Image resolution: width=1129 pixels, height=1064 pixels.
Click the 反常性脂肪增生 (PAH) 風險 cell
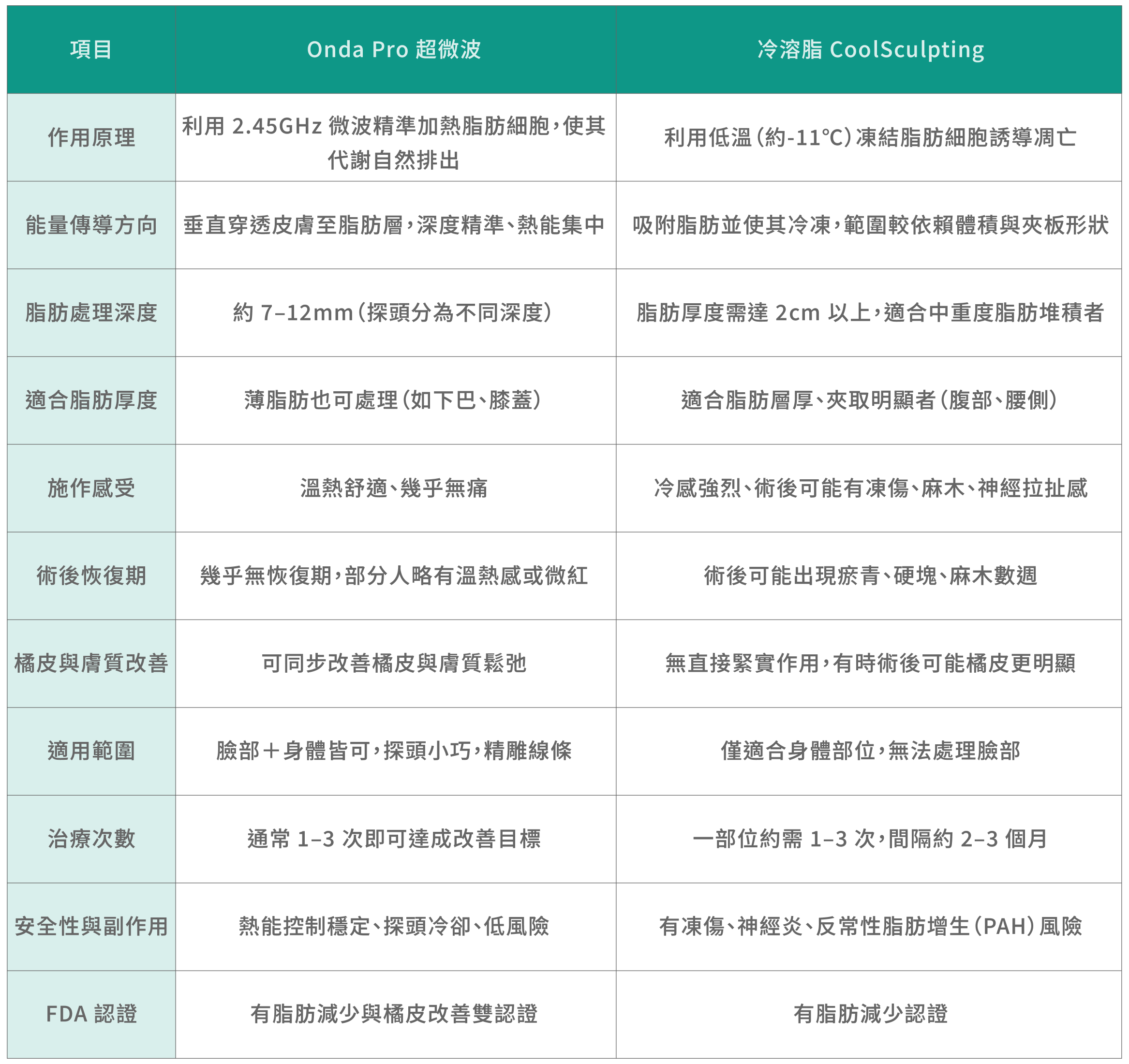(x=870, y=926)
